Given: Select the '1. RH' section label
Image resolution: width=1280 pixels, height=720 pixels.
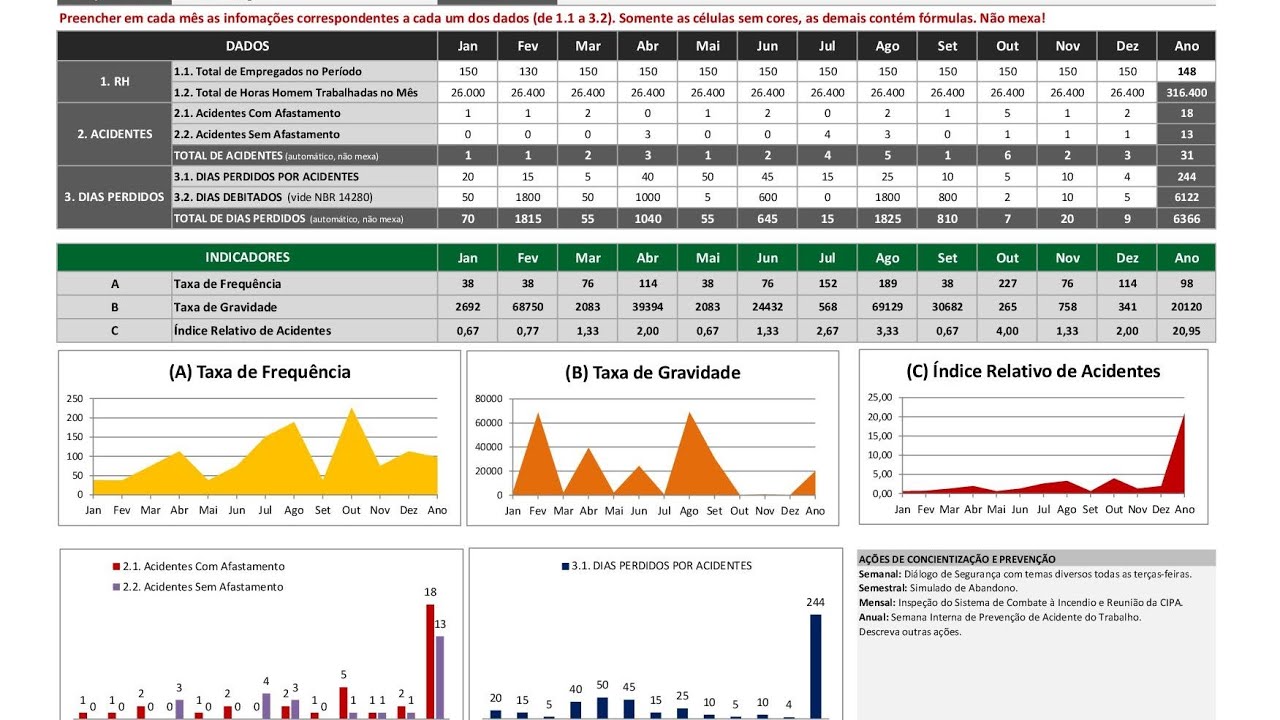Looking at the screenshot, I should click(114, 82).
